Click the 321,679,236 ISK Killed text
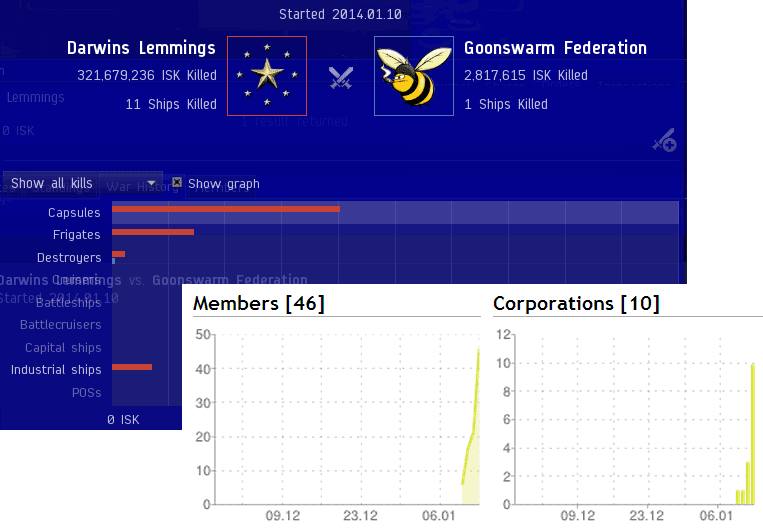 [147, 75]
